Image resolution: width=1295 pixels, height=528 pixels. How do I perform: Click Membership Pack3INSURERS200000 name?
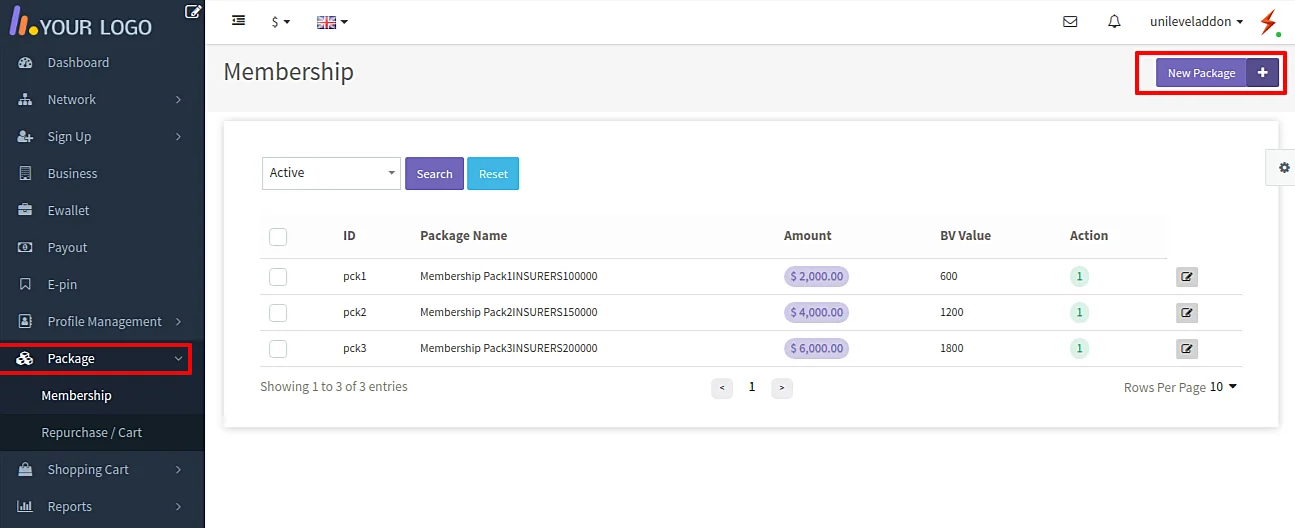pyautogui.click(x=508, y=349)
